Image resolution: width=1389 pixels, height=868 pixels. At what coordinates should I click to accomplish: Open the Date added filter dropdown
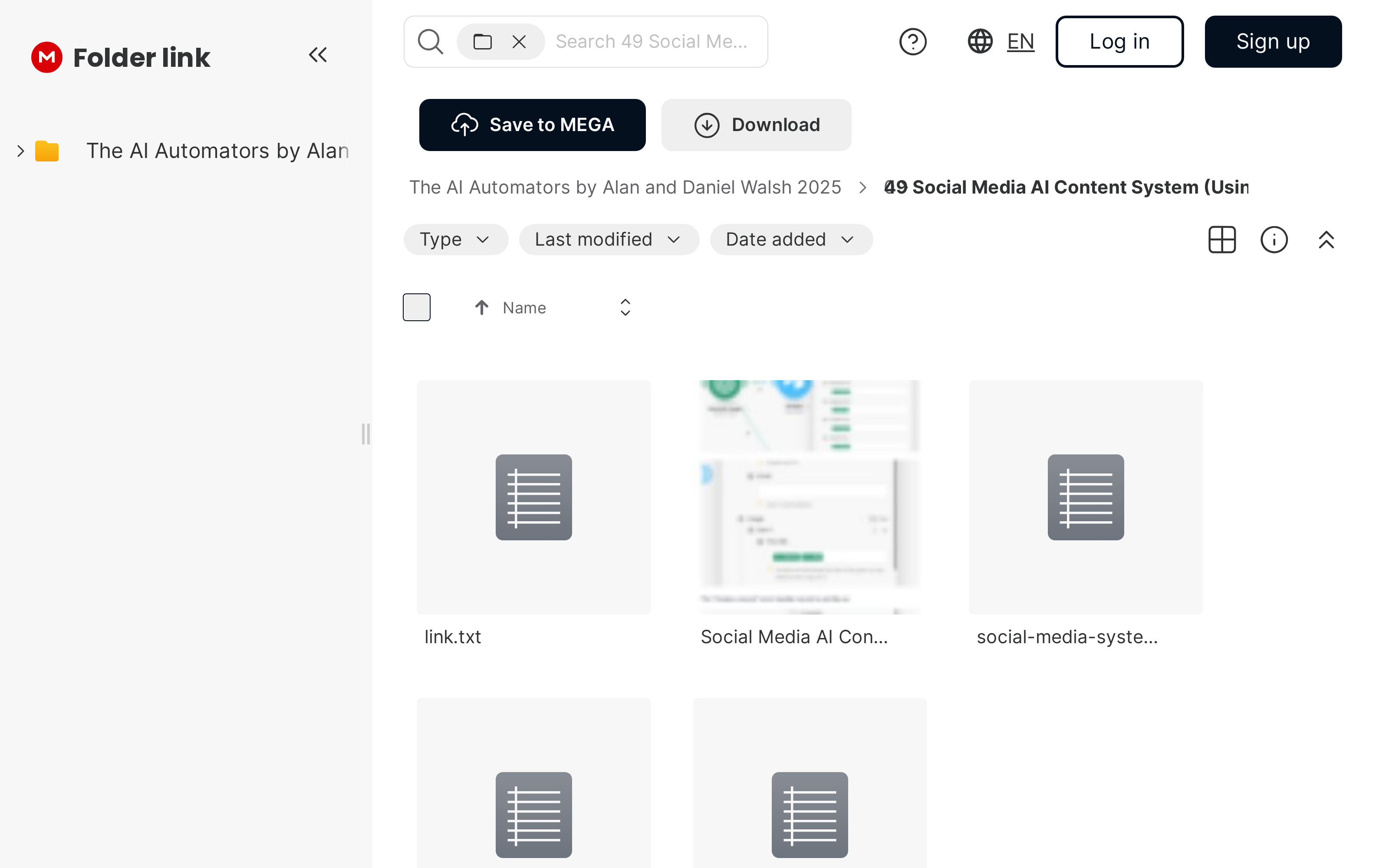791,240
